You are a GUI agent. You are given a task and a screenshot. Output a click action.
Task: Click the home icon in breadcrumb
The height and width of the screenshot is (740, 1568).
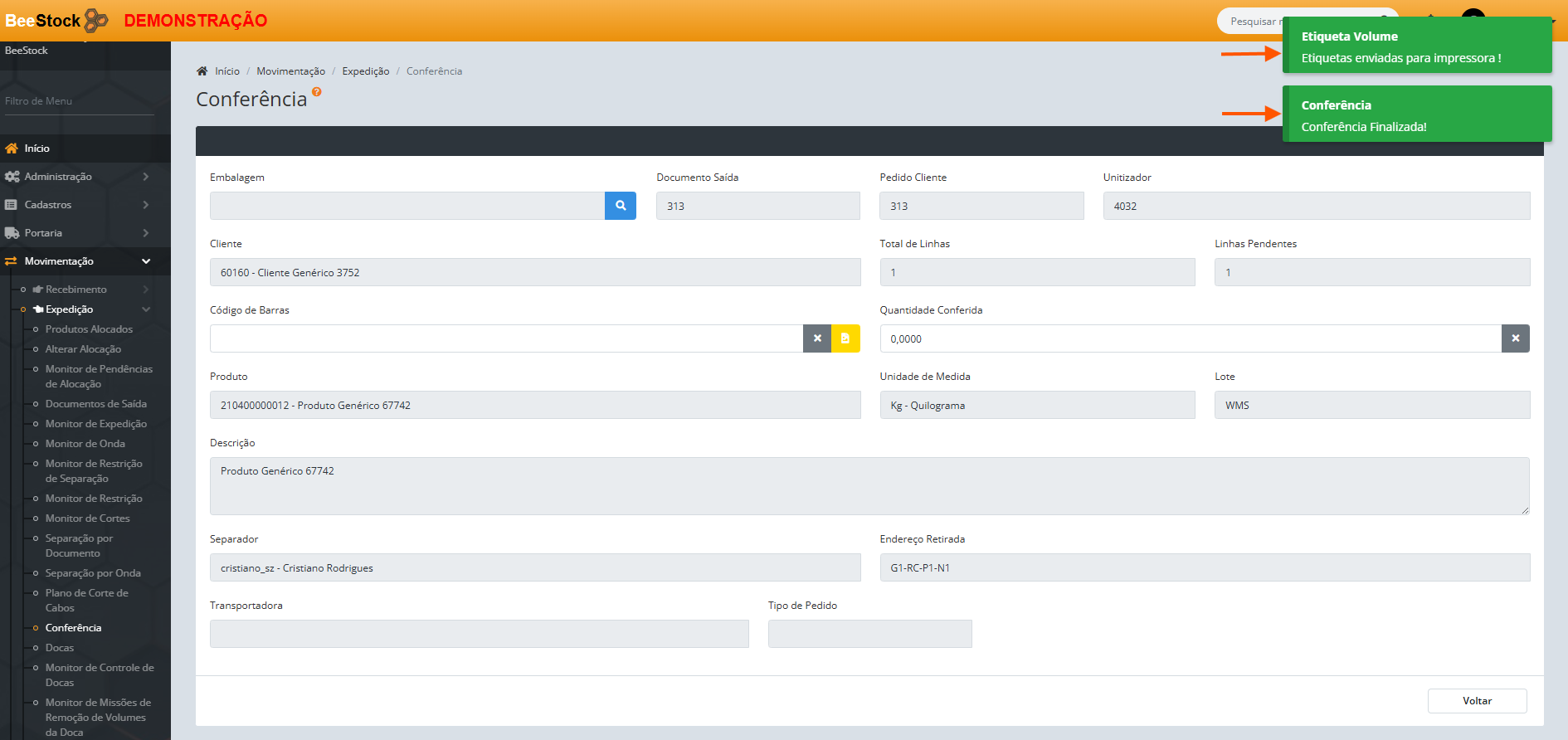(202, 71)
